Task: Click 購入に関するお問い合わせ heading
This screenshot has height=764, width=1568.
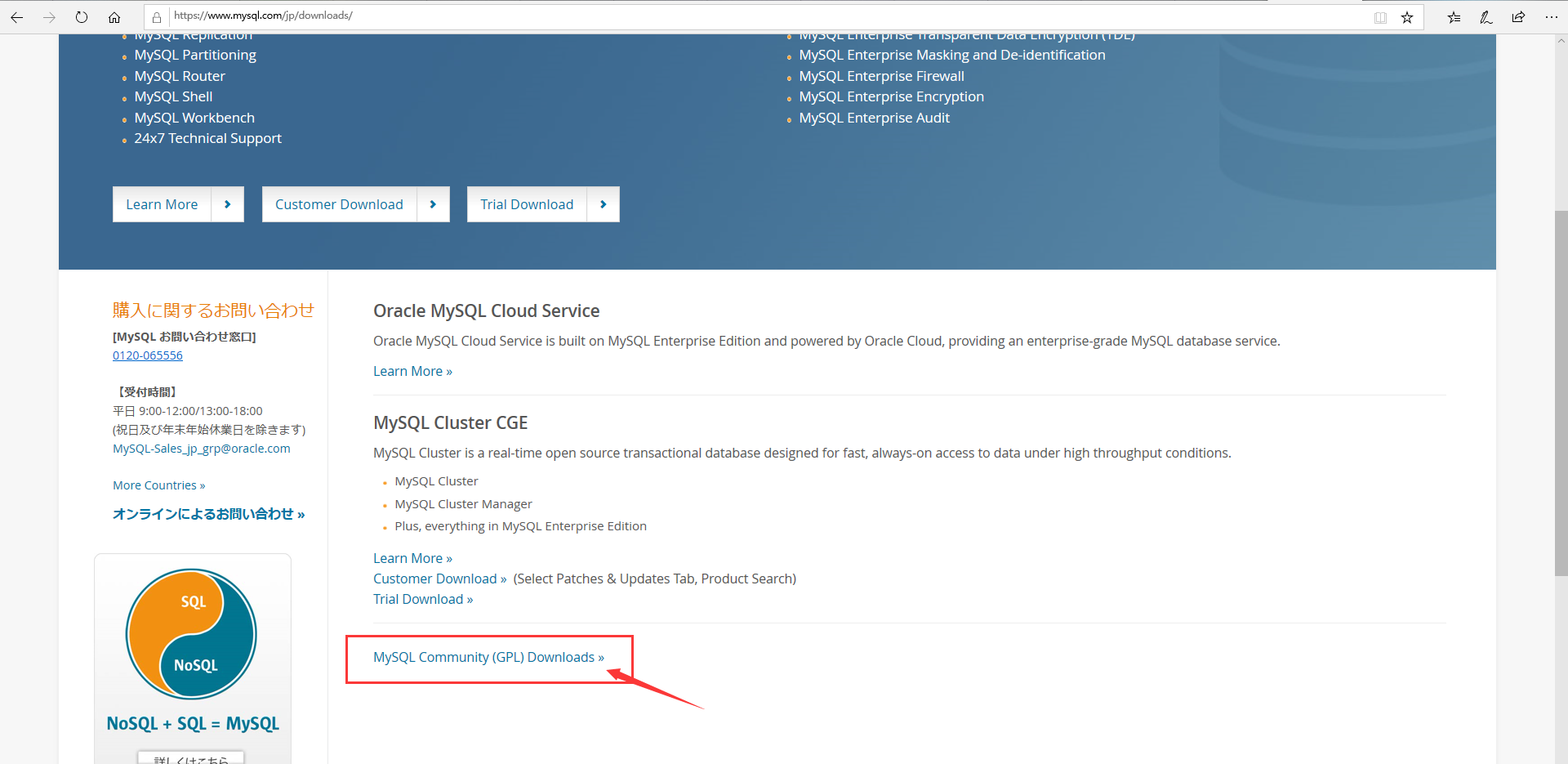Action: coord(213,311)
